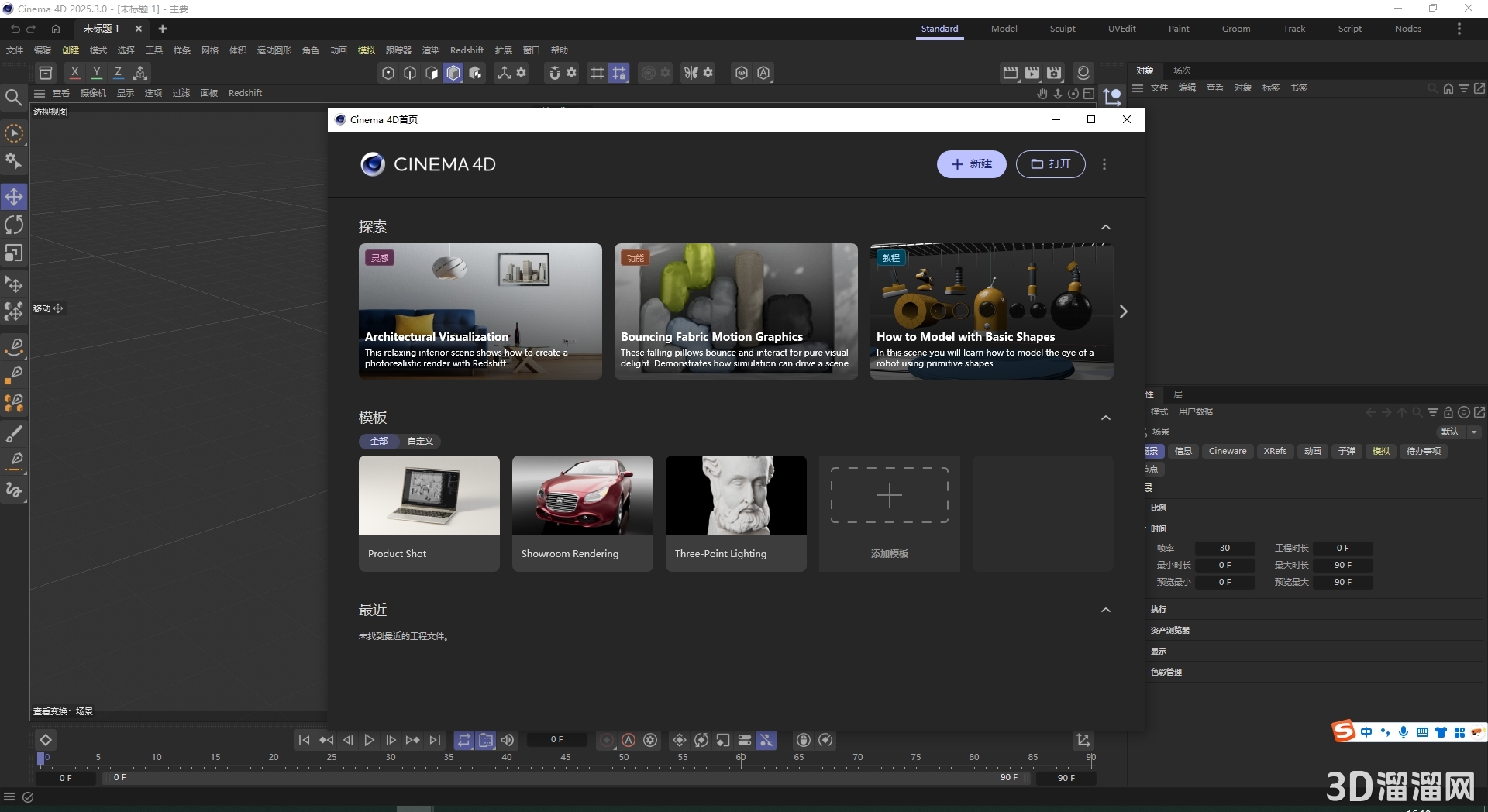Click the render to picture viewer icon
The width and height of the screenshot is (1488, 812).
point(1032,73)
